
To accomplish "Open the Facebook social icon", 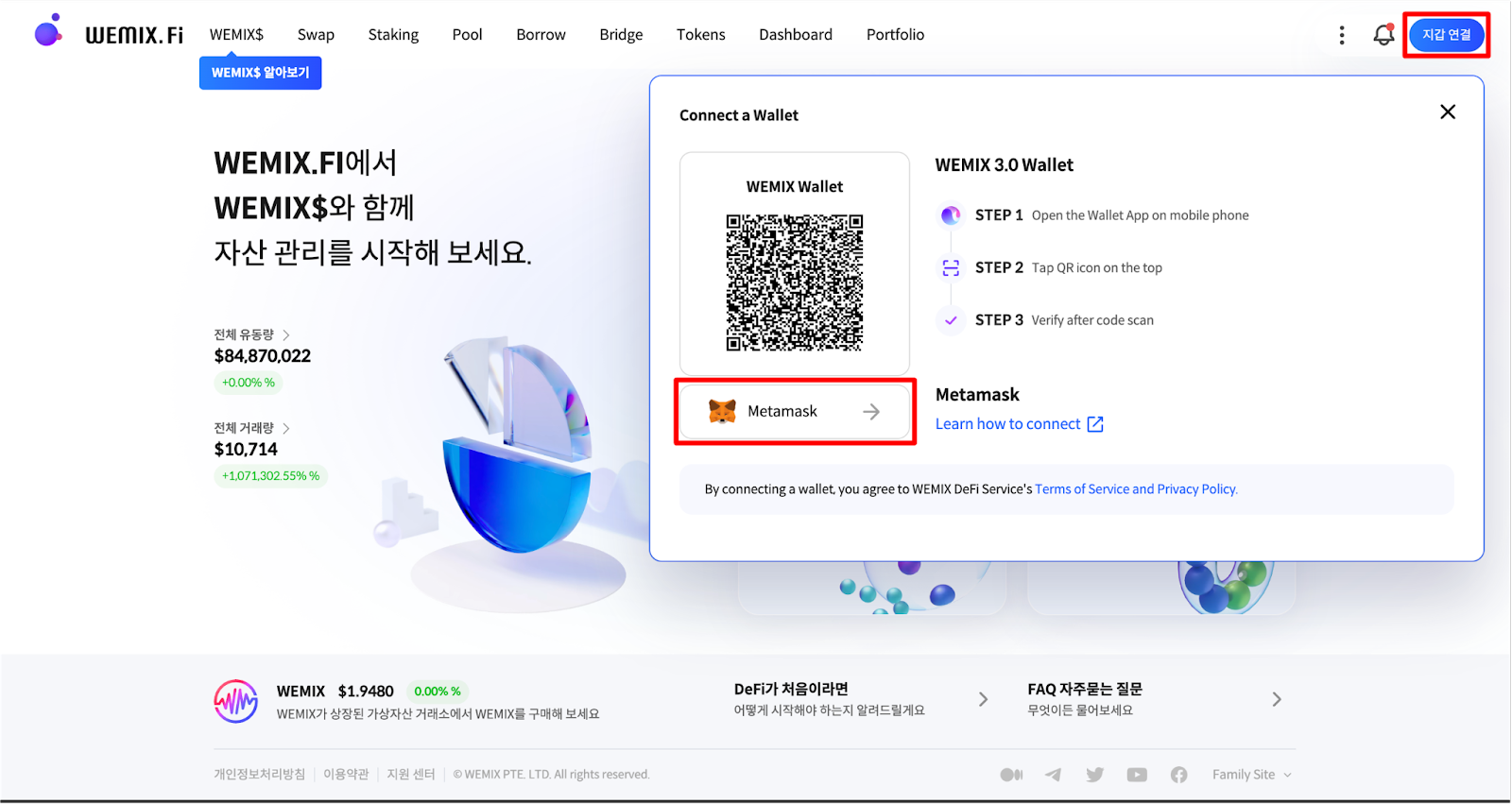I will [1178, 775].
